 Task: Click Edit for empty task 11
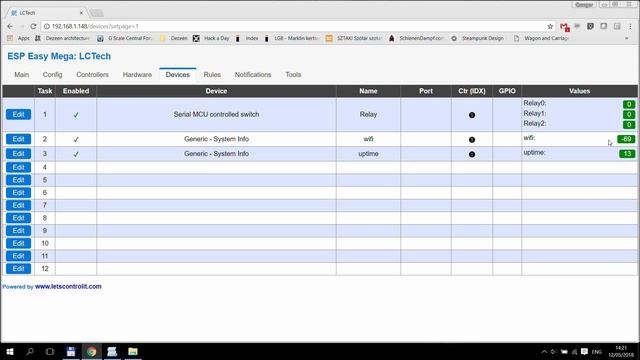tap(18, 256)
